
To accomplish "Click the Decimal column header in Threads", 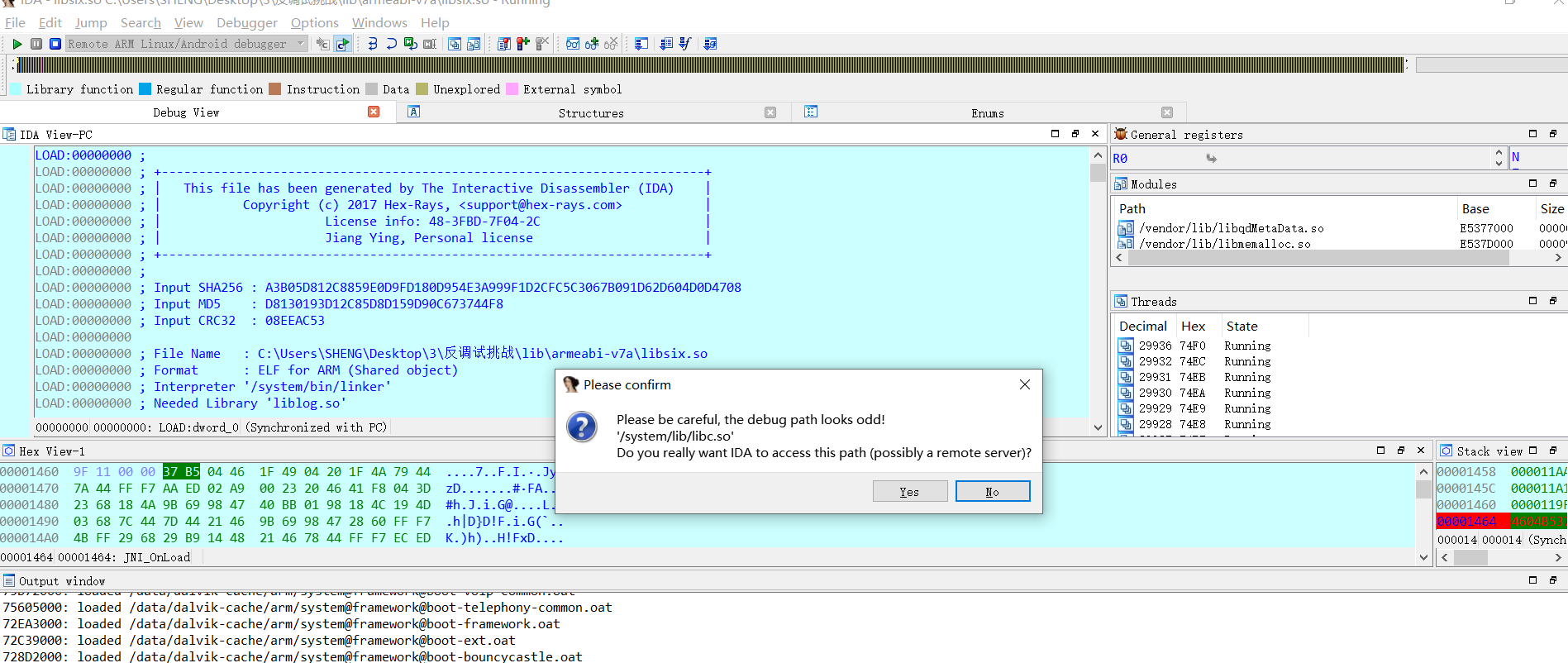I will (x=1143, y=327).
